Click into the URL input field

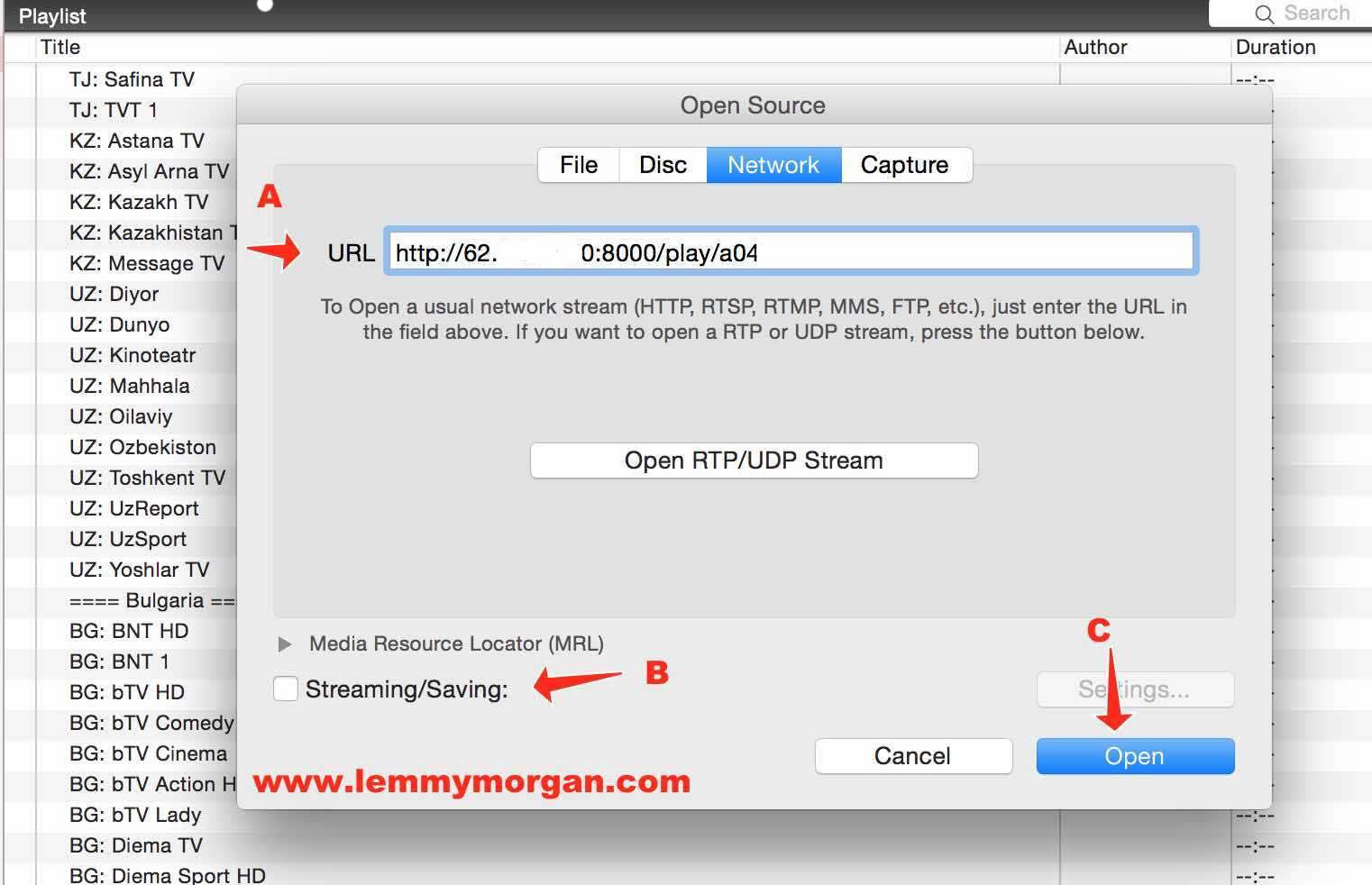[x=791, y=251]
